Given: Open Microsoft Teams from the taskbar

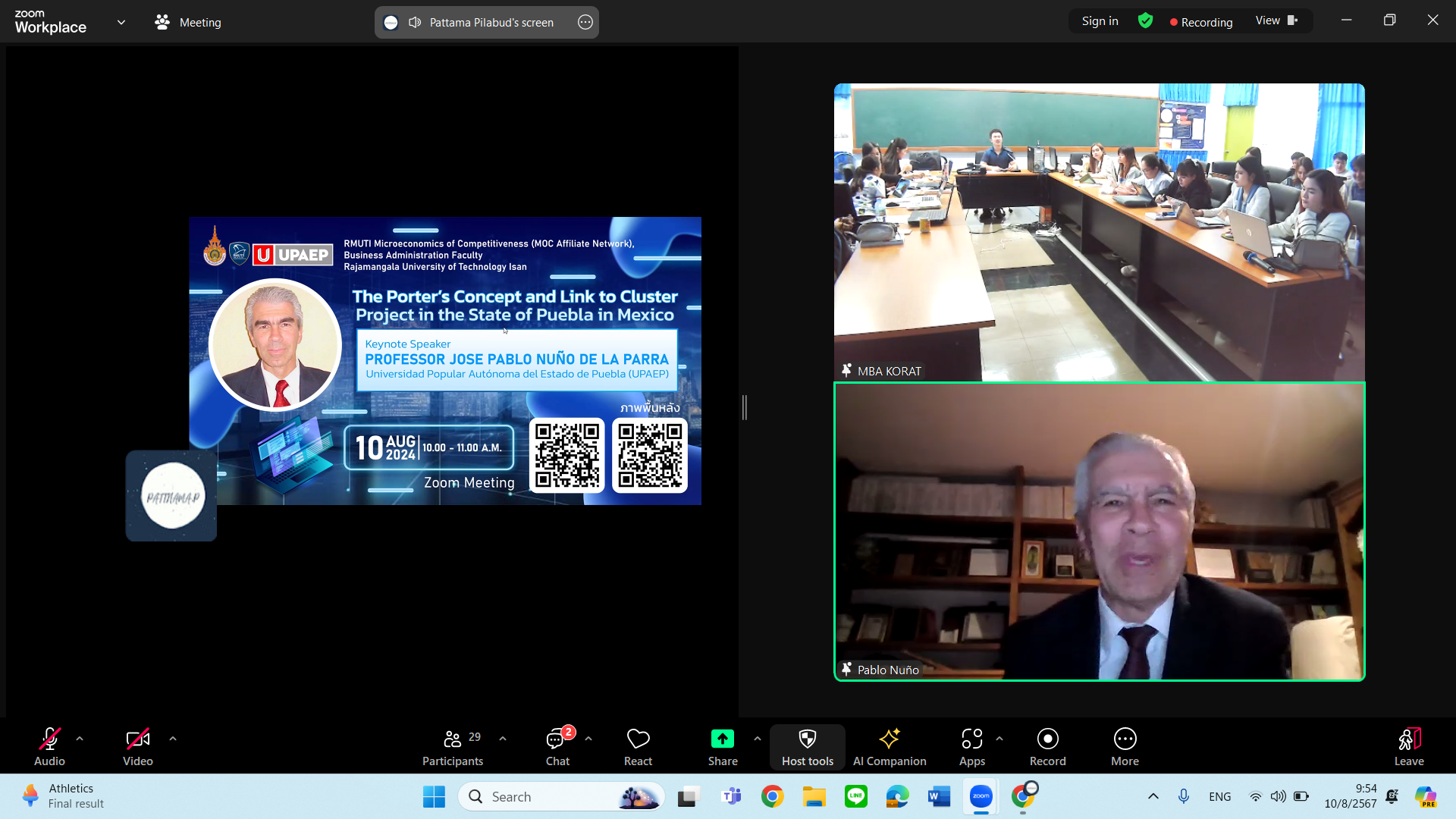Looking at the screenshot, I should 732,796.
